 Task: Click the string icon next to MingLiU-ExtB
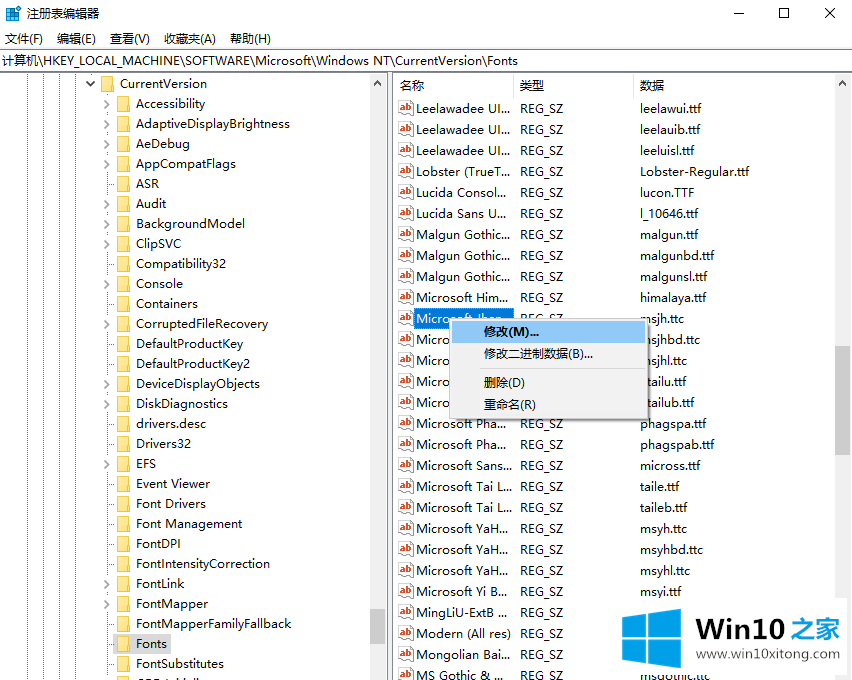[406, 612]
